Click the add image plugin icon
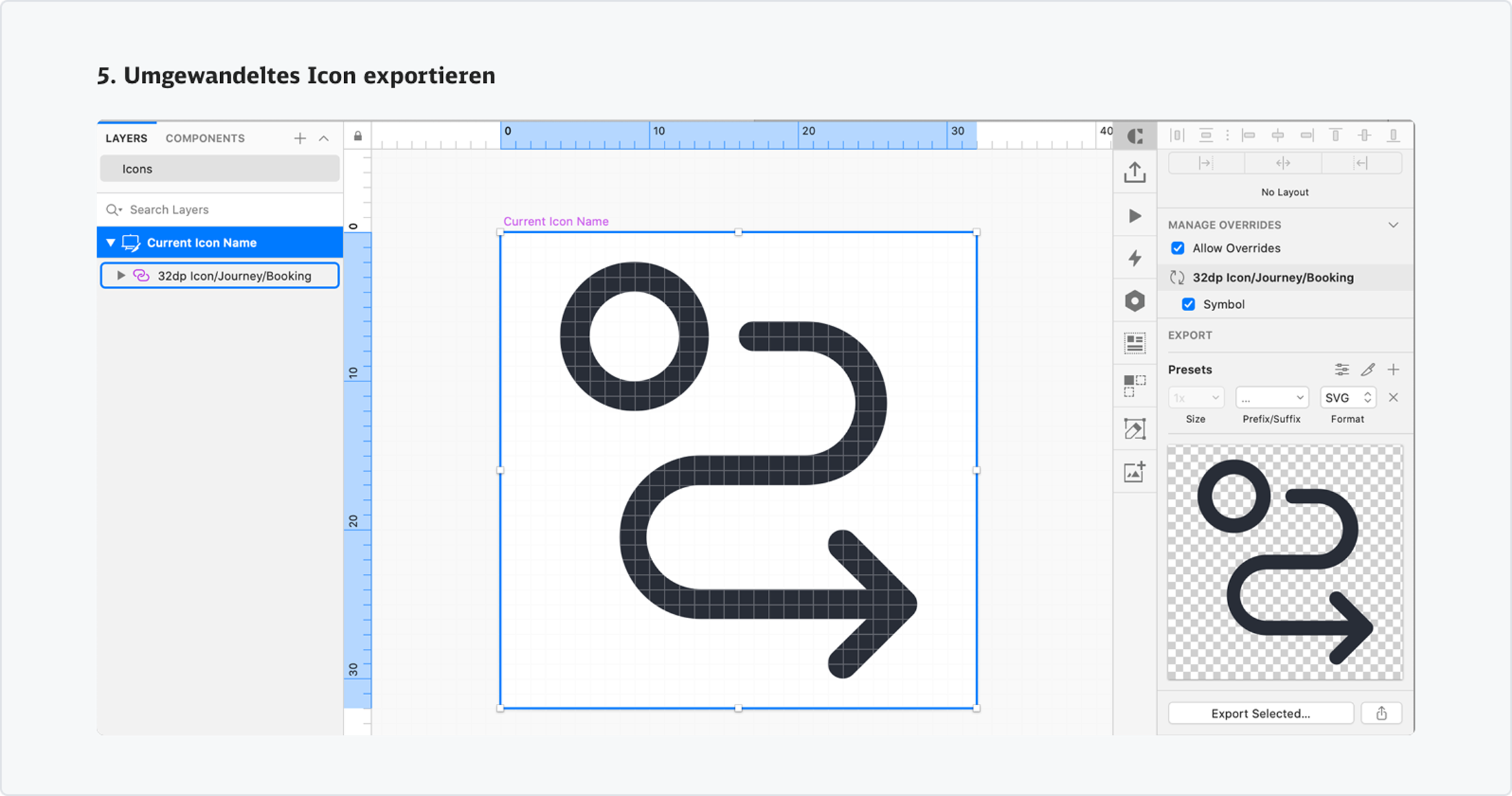The height and width of the screenshot is (796, 1512). [x=1135, y=472]
